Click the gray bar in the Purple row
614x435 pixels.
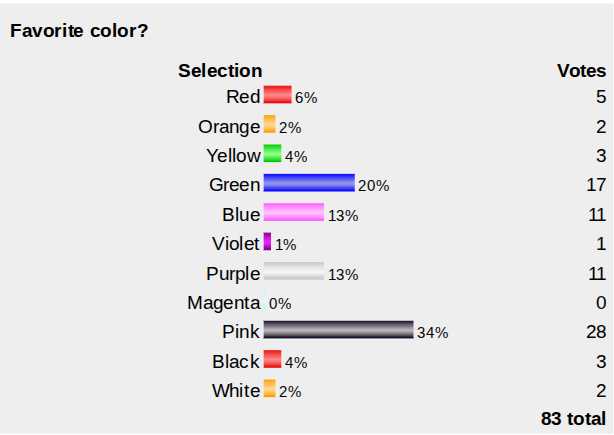coord(293,272)
